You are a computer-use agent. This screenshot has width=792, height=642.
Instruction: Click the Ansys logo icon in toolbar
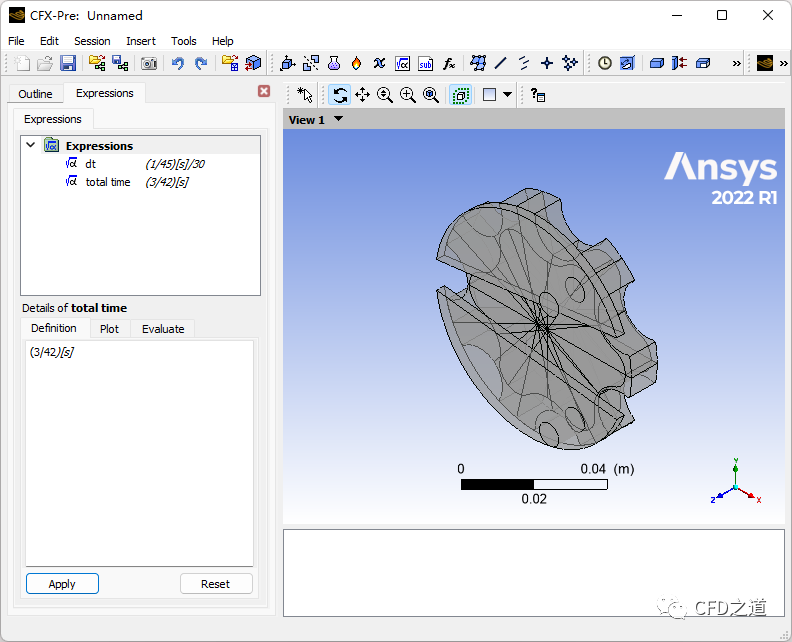tap(765, 64)
